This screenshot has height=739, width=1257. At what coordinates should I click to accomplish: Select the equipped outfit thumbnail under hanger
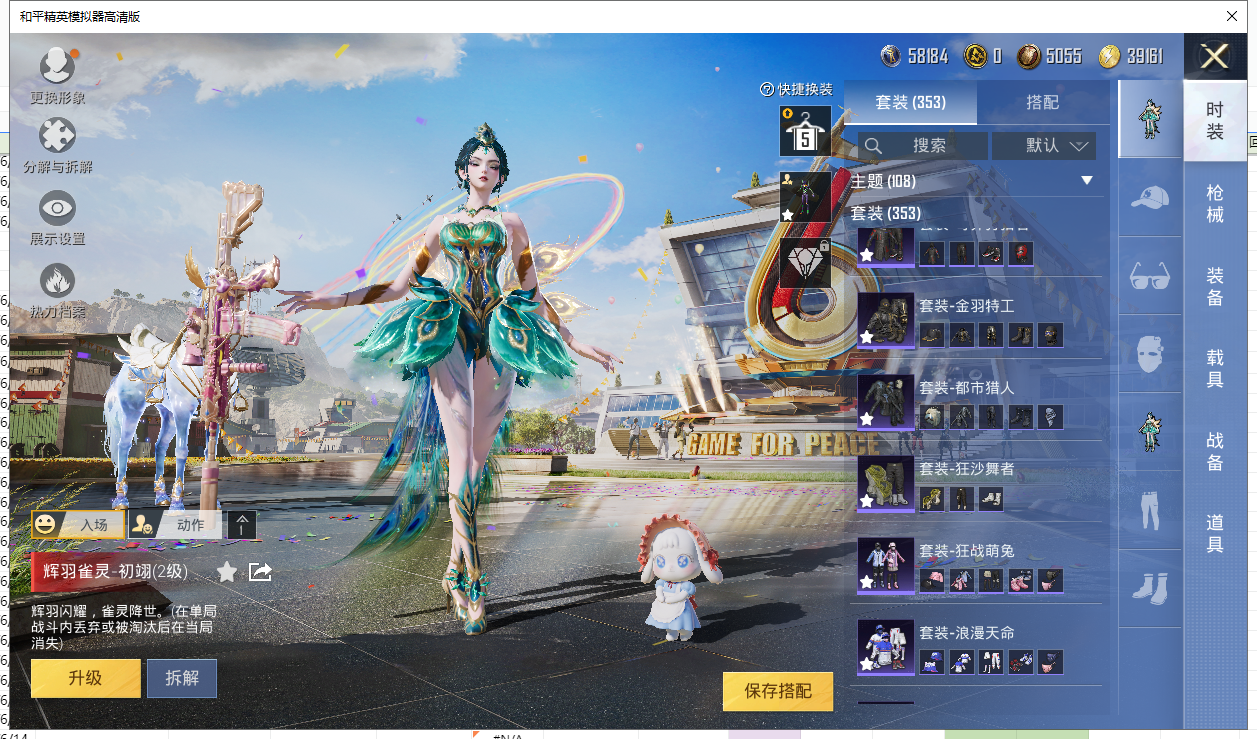pos(805,196)
